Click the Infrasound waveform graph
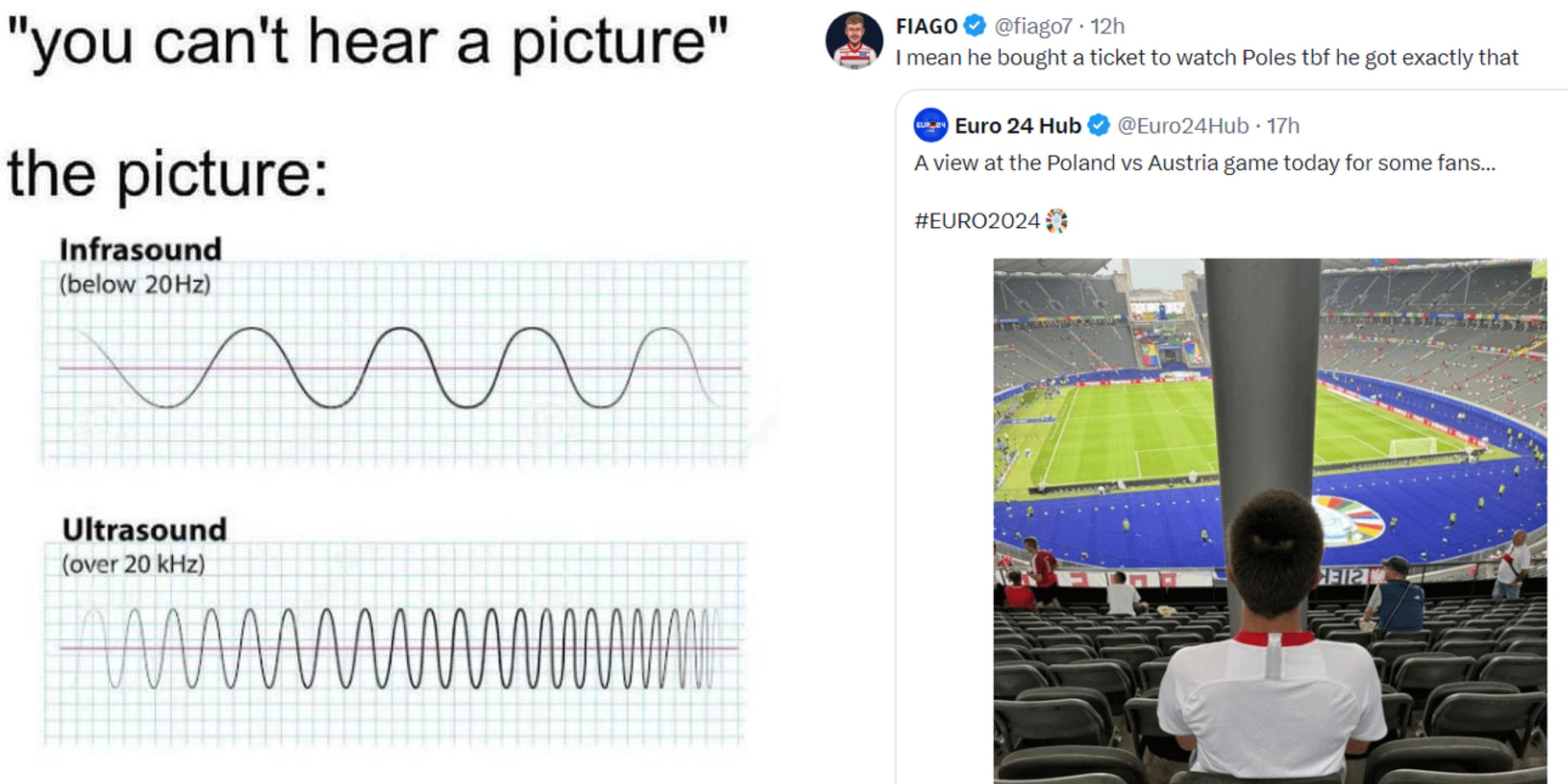The width and height of the screenshot is (1568, 784). [395, 367]
